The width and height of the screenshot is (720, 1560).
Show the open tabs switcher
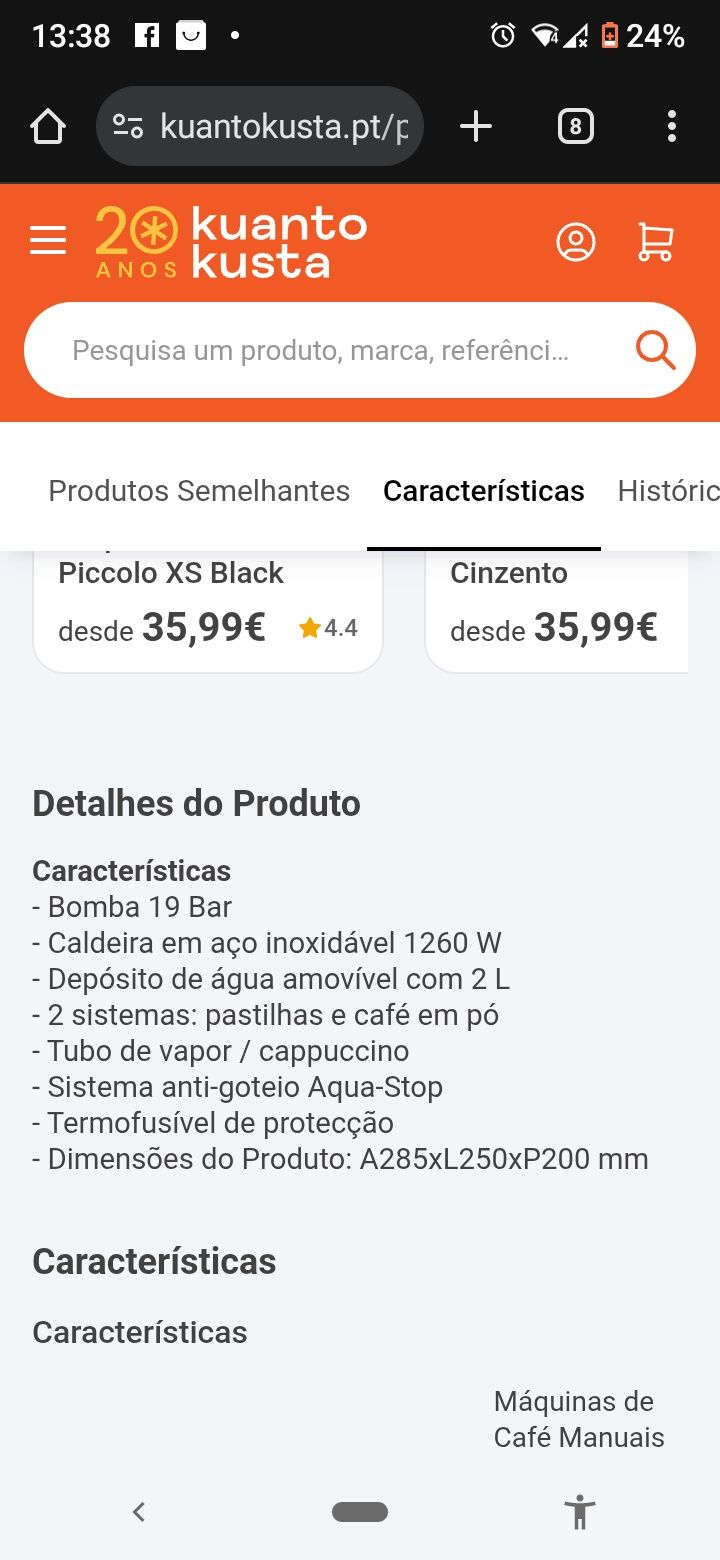point(575,127)
